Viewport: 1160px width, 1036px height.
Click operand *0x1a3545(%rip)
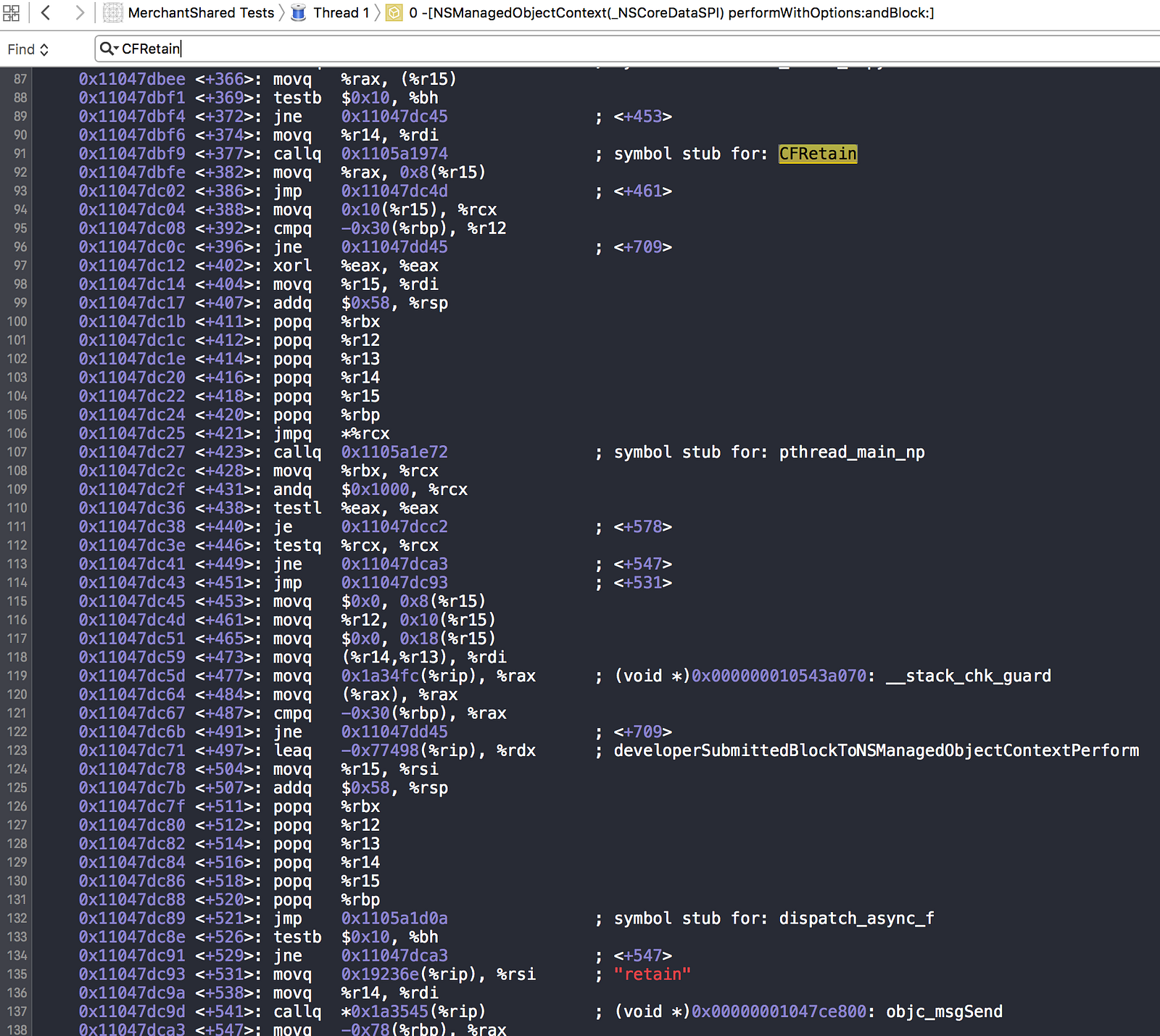click(x=414, y=1012)
